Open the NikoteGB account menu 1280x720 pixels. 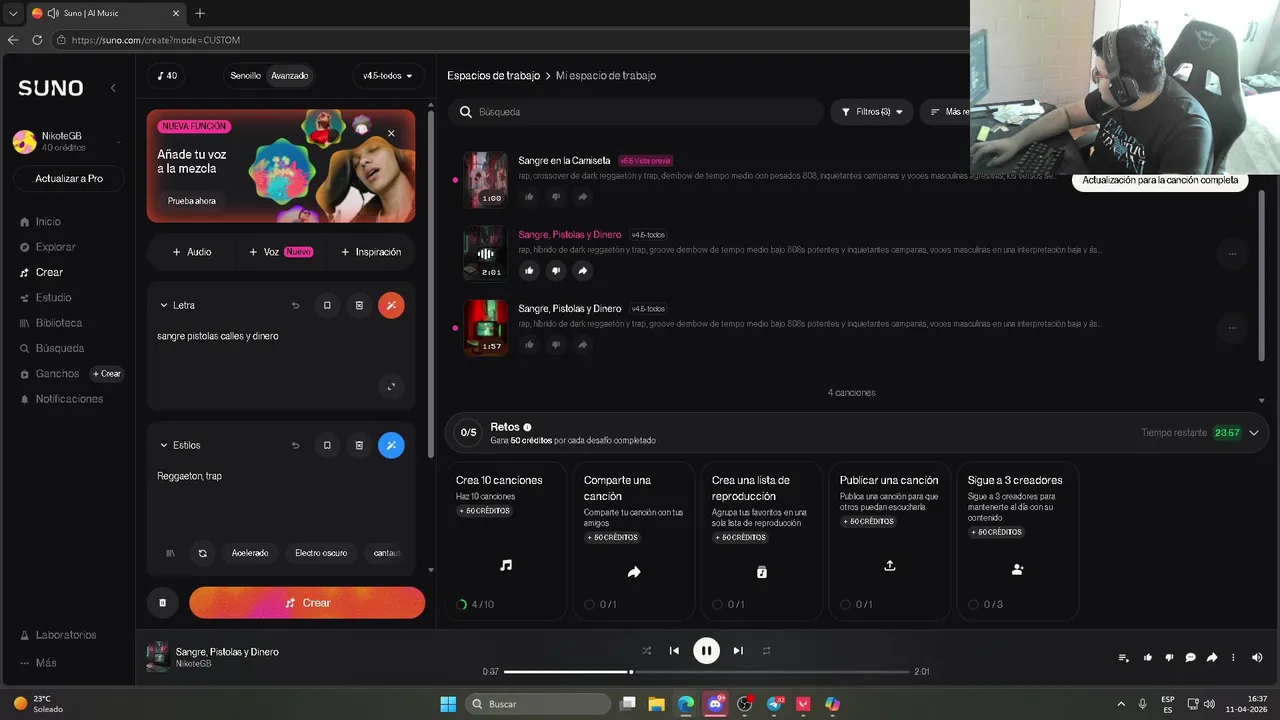pos(66,141)
